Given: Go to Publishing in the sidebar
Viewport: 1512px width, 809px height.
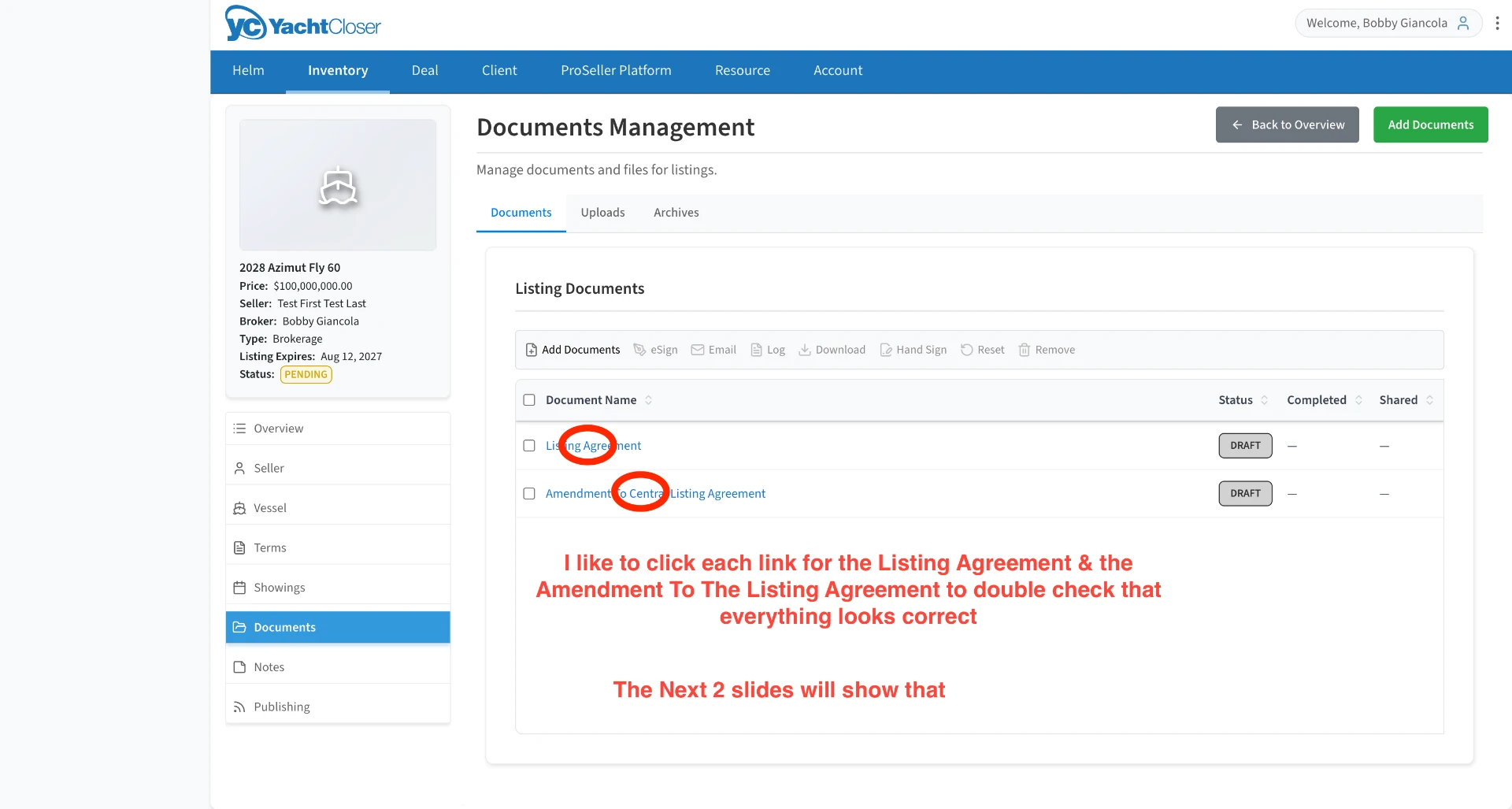Looking at the screenshot, I should (x=338, y=707).
